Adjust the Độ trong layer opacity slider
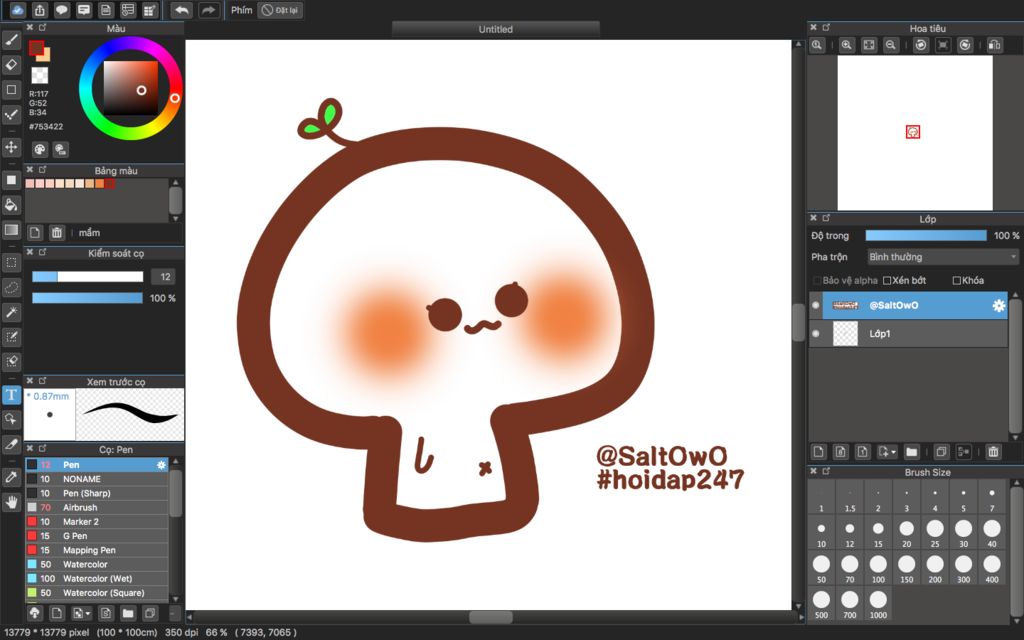1024x640 pixels. 926,235
